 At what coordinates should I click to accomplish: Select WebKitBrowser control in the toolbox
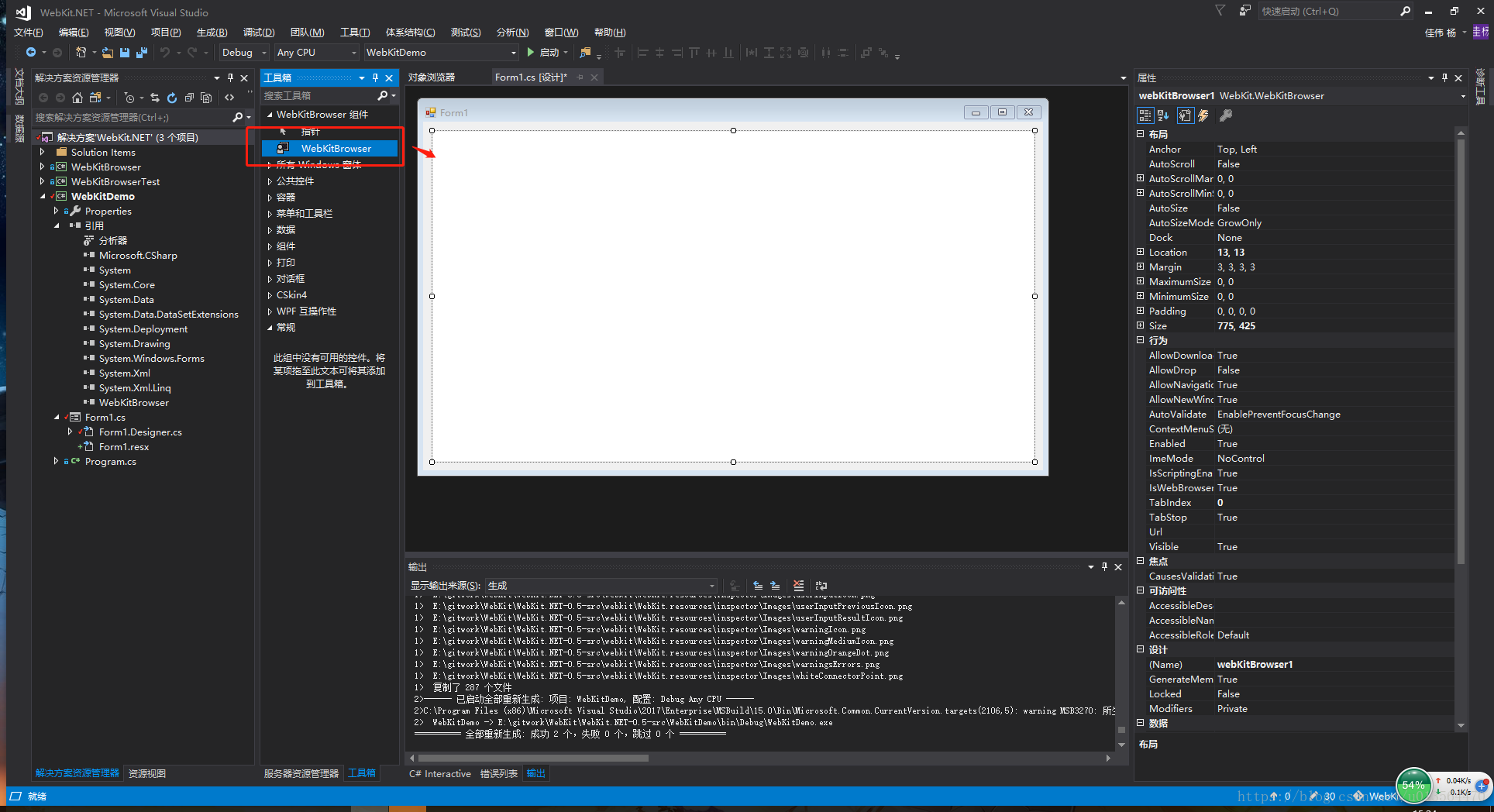pyautogui.click(x=330, y=149)
